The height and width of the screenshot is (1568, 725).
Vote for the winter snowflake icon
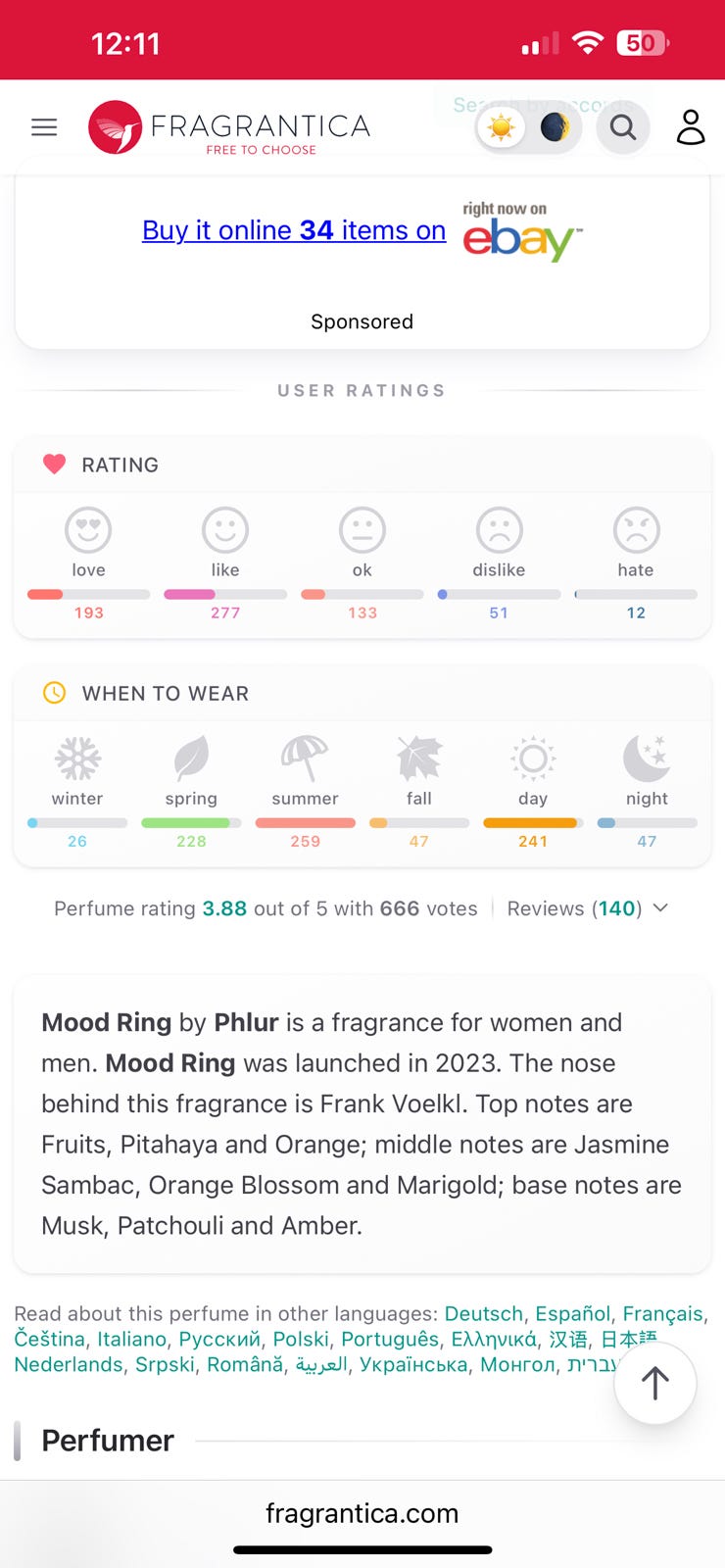pyautogui.click(x=77, y=759)
